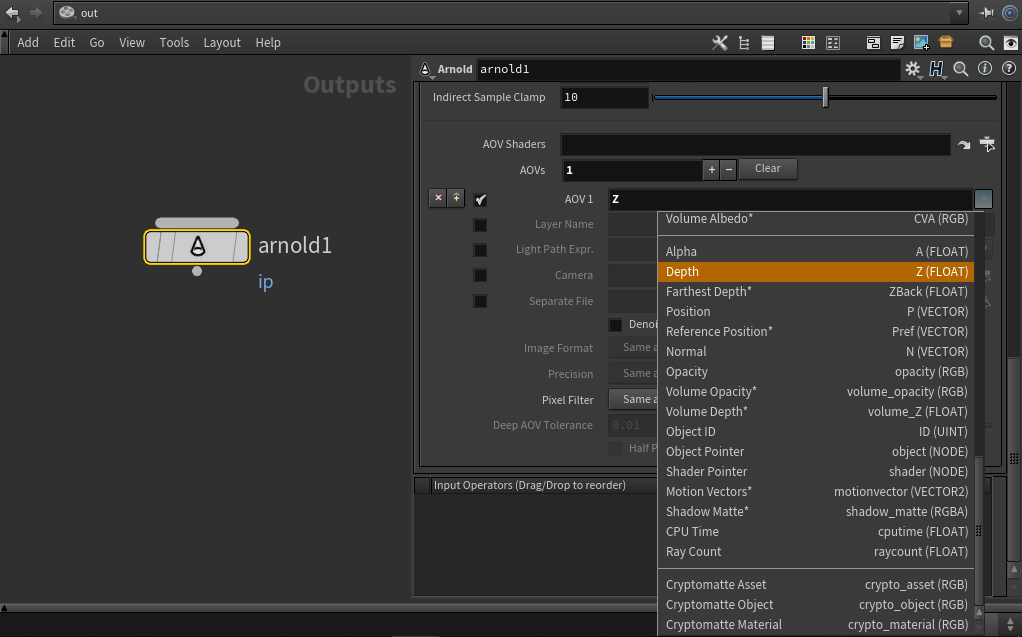Open the Go menu
This screenshot has height=637, width=1022.
coord(96,42)
